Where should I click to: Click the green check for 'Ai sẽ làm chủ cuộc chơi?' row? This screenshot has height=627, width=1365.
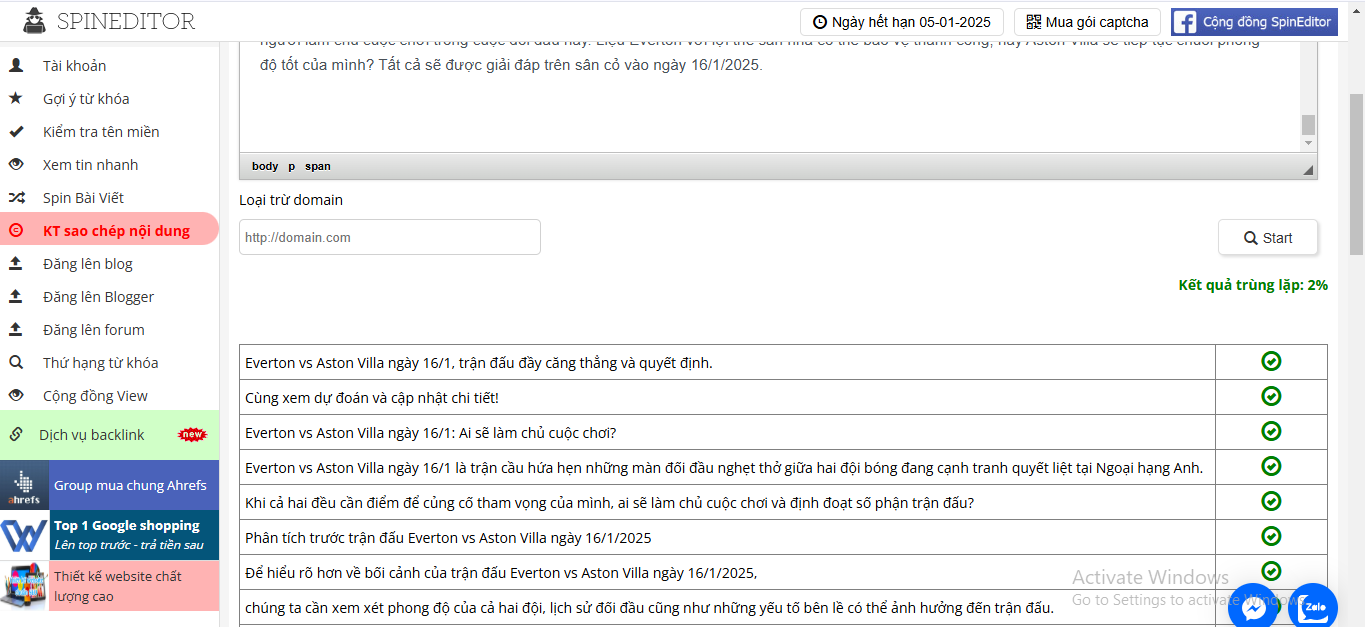(1271, 431)
